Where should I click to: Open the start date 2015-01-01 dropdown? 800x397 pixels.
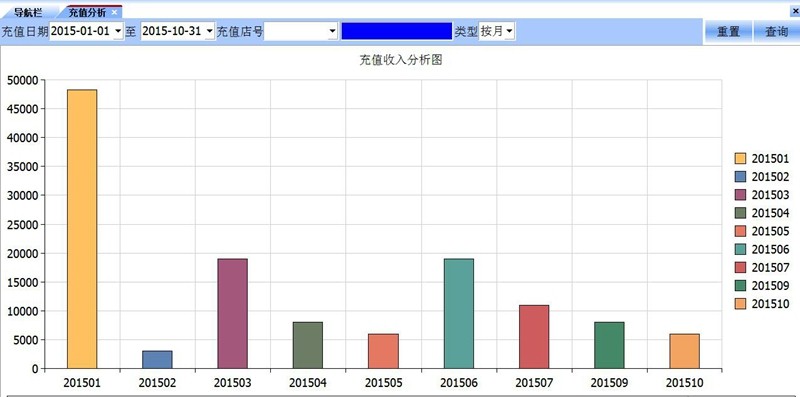[x=118, y=32]
